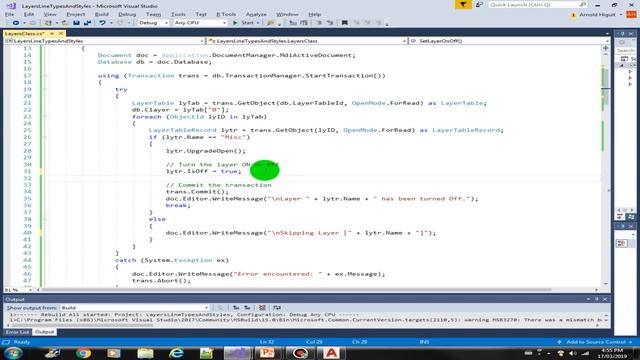Image resolution: width=640 pixels, height=360 pixels.
Task: Click the Save icon in toolbar
Action: (x=76, y=23)
